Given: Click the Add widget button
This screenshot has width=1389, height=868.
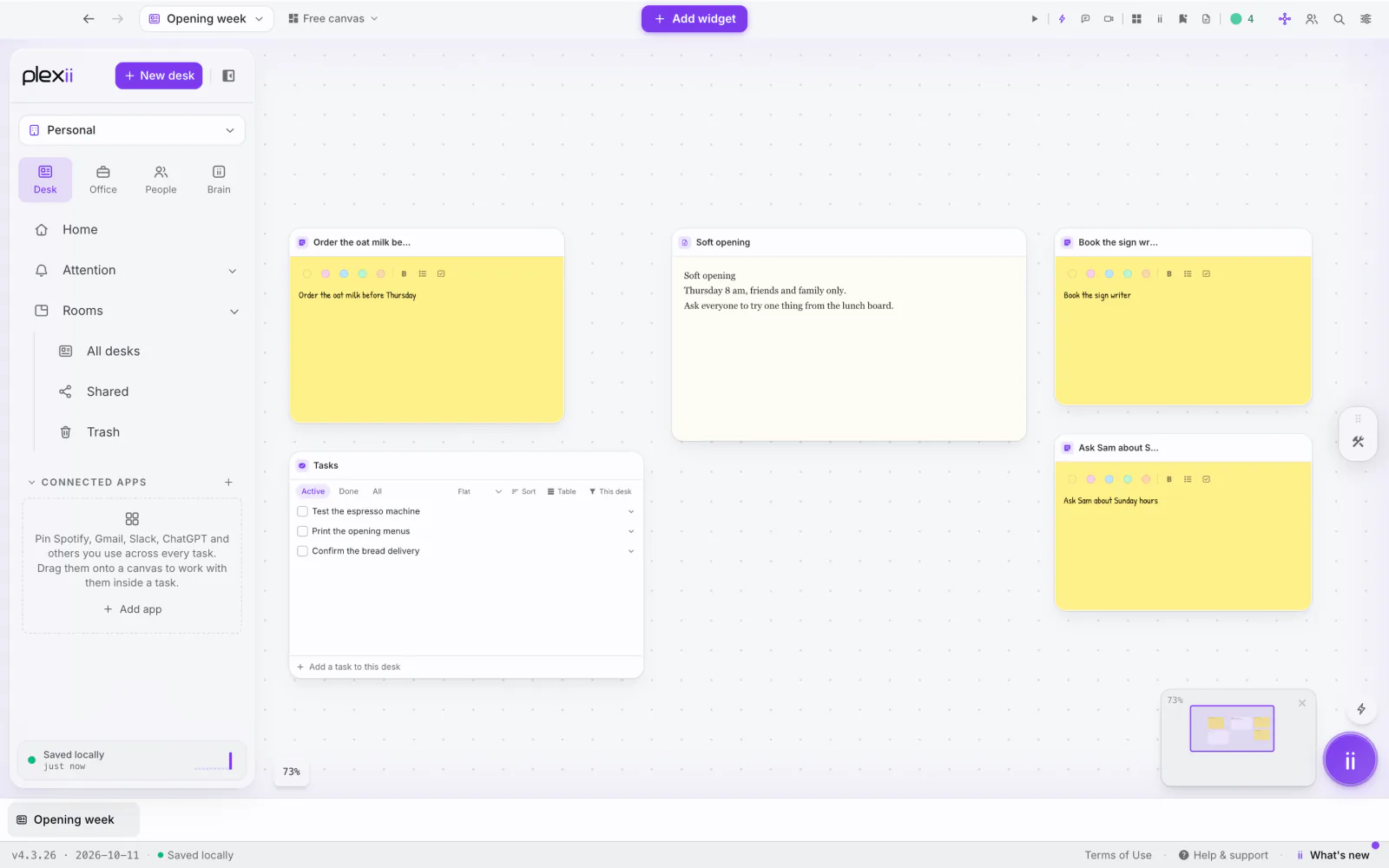Looking at the screenshot, I should coord(694,18).
